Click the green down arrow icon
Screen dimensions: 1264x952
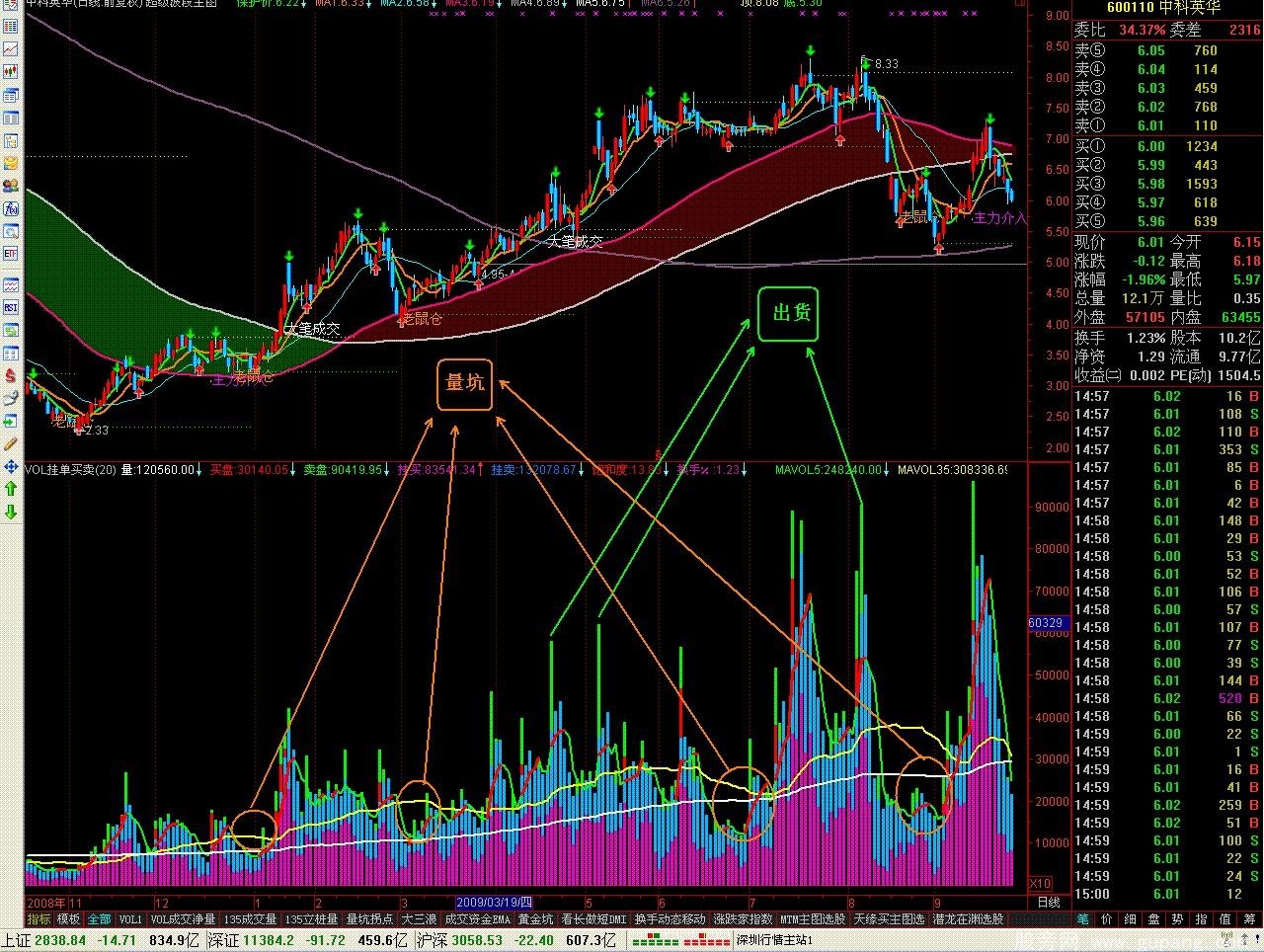click(x=10, y=513)
